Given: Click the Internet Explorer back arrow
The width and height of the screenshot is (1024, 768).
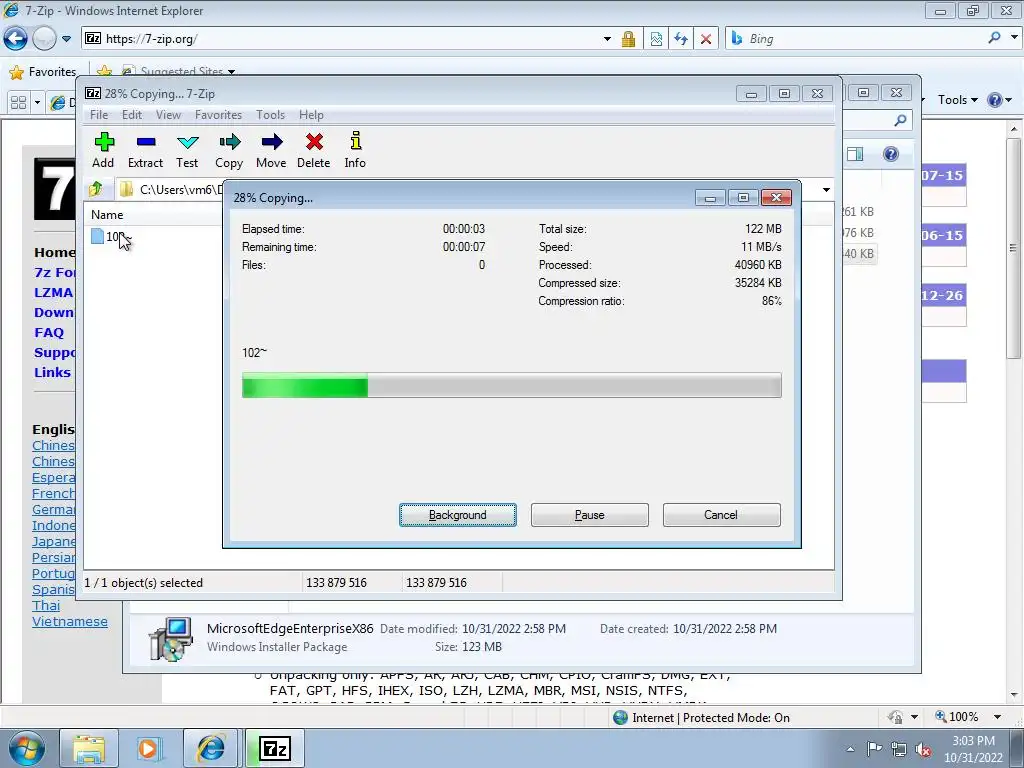Looking at the screenshot, I should coord(16,39).
